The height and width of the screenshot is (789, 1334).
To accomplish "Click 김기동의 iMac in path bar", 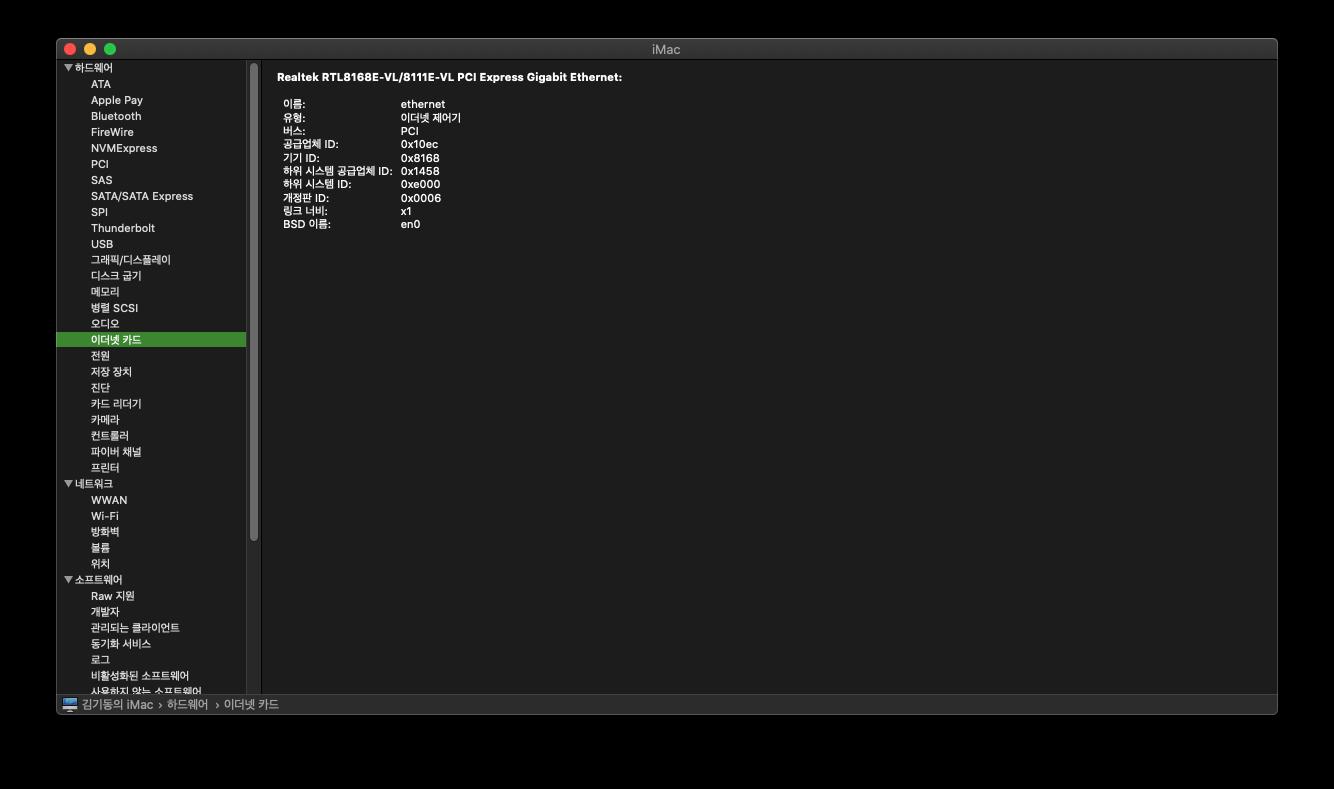I will pos(118,704).
